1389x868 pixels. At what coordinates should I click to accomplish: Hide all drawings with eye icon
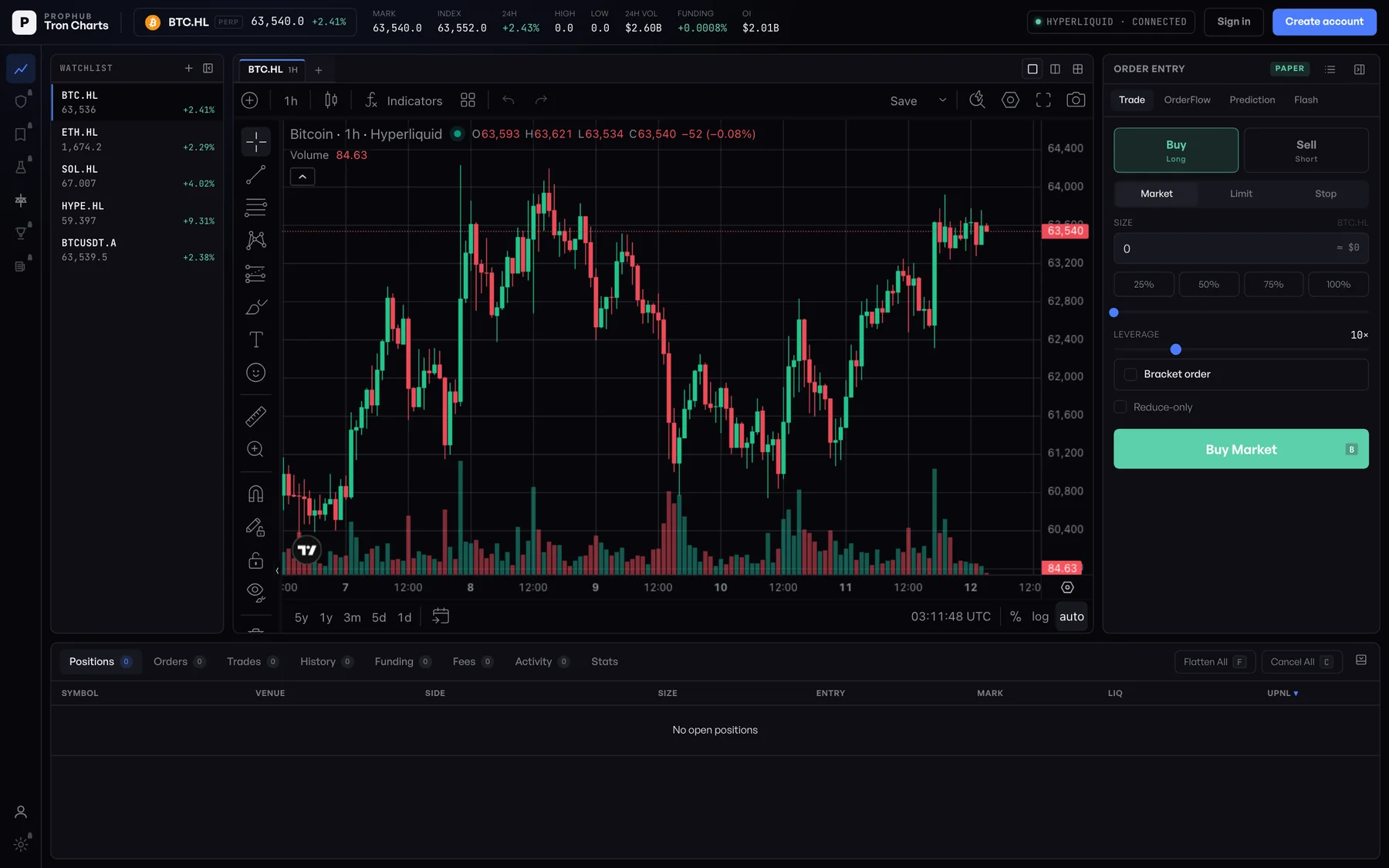(x=255, y=593)
